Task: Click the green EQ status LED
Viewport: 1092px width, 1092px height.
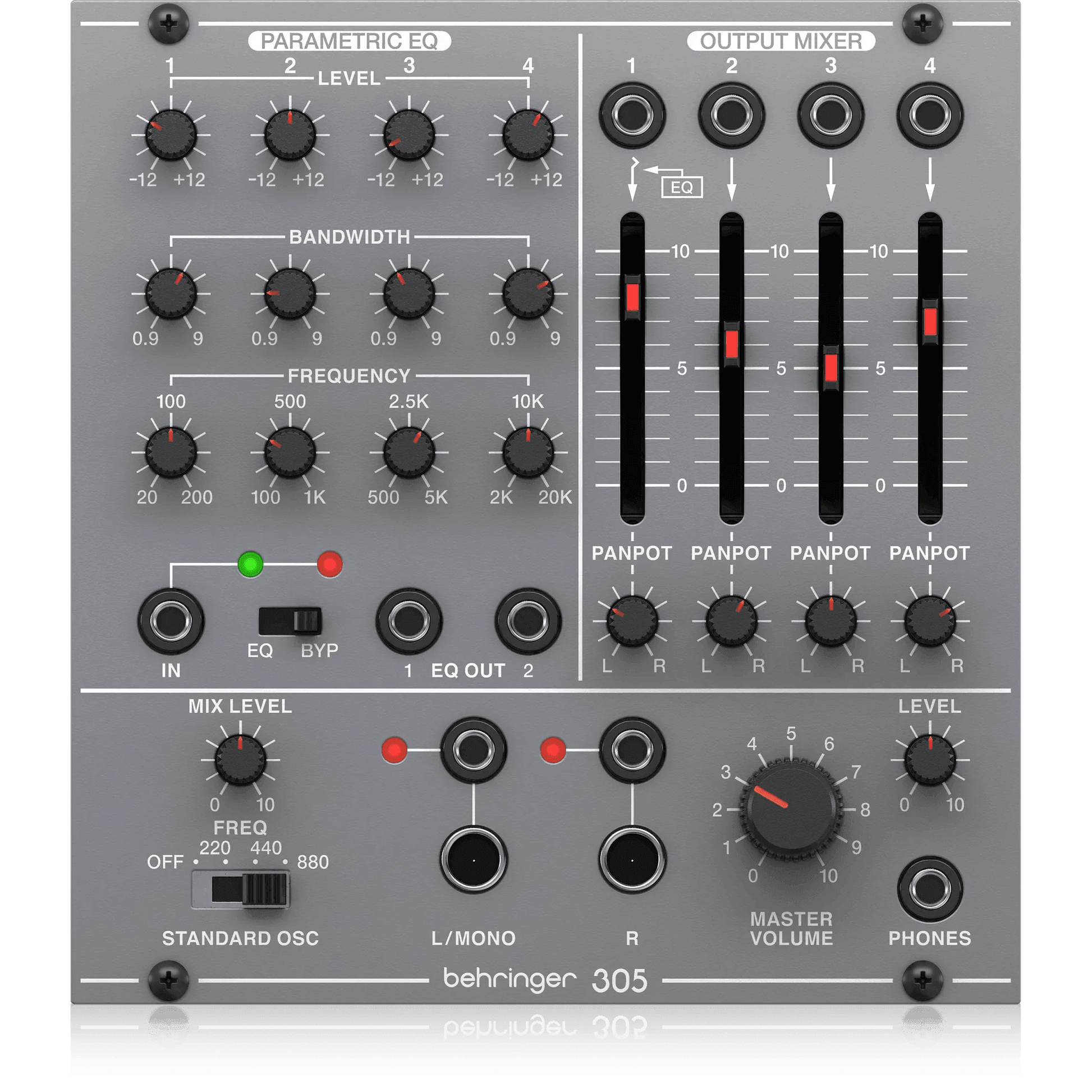Action: click(x=250, y=564)
